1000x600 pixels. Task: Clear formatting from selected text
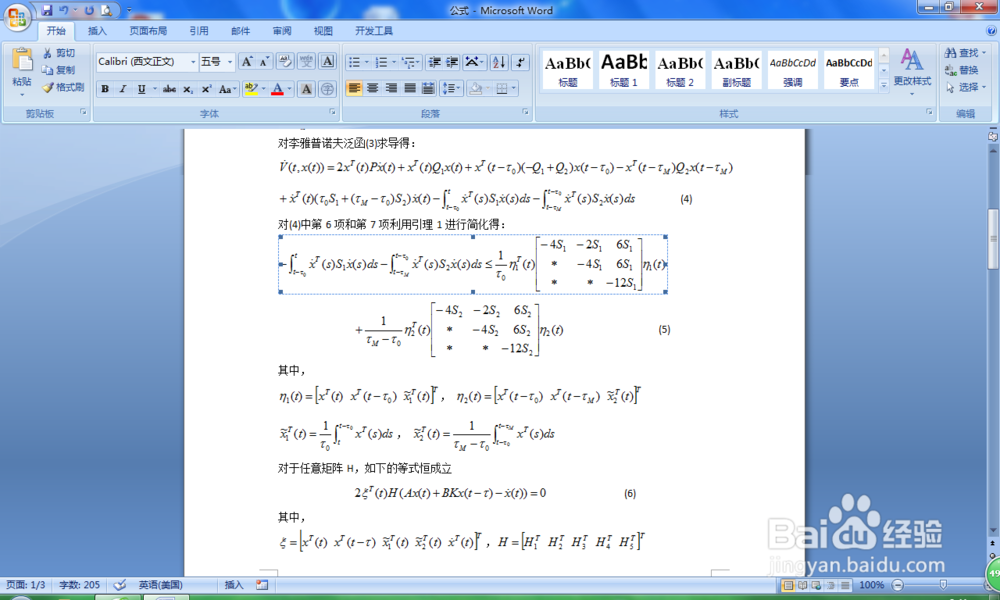pyautogui.click(x=284, y=62)
